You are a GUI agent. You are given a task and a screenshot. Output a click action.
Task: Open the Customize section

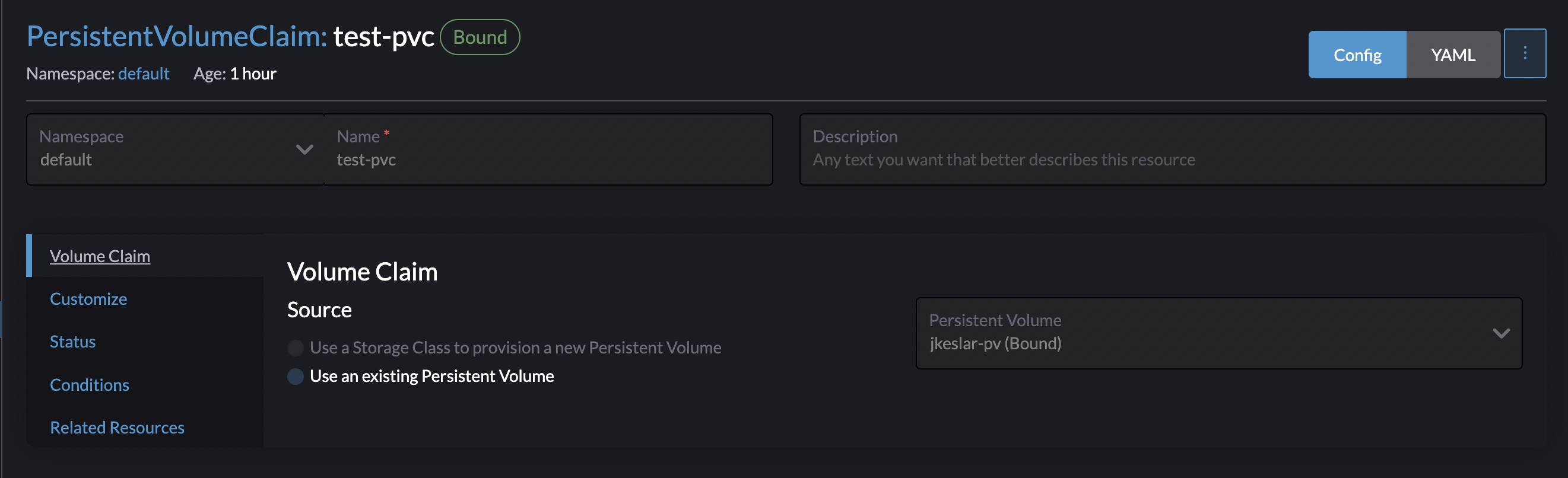click(88, 298)
